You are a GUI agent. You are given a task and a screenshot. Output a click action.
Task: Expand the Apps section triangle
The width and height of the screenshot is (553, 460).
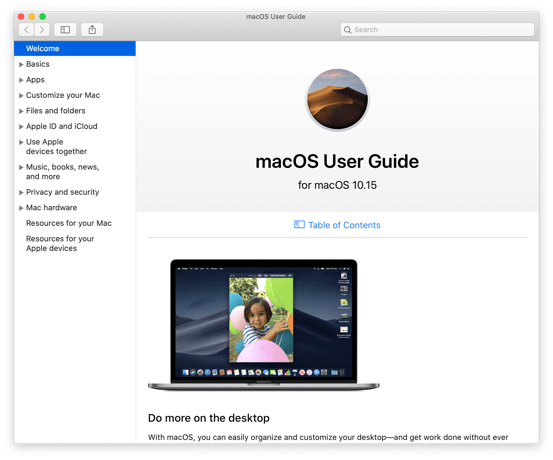click(21, 80)
